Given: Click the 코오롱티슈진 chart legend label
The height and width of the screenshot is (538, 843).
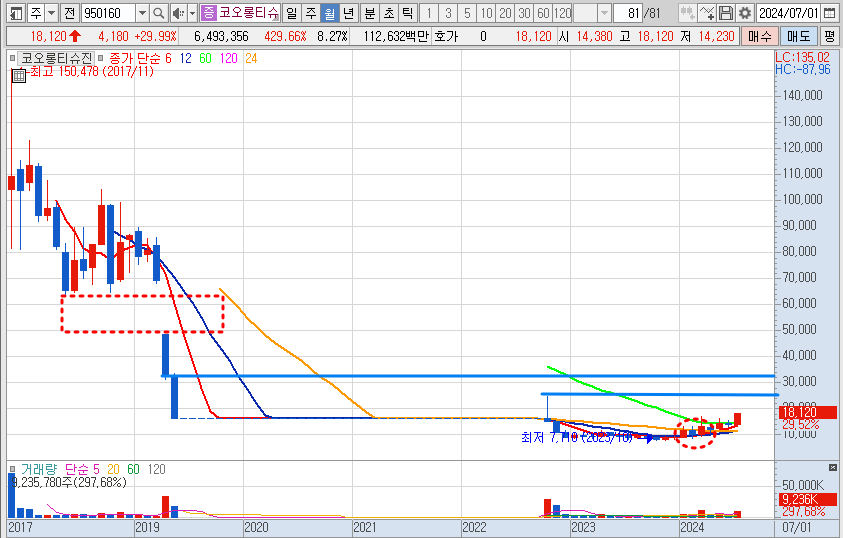Looking at the screenshot, I should 56,58.
